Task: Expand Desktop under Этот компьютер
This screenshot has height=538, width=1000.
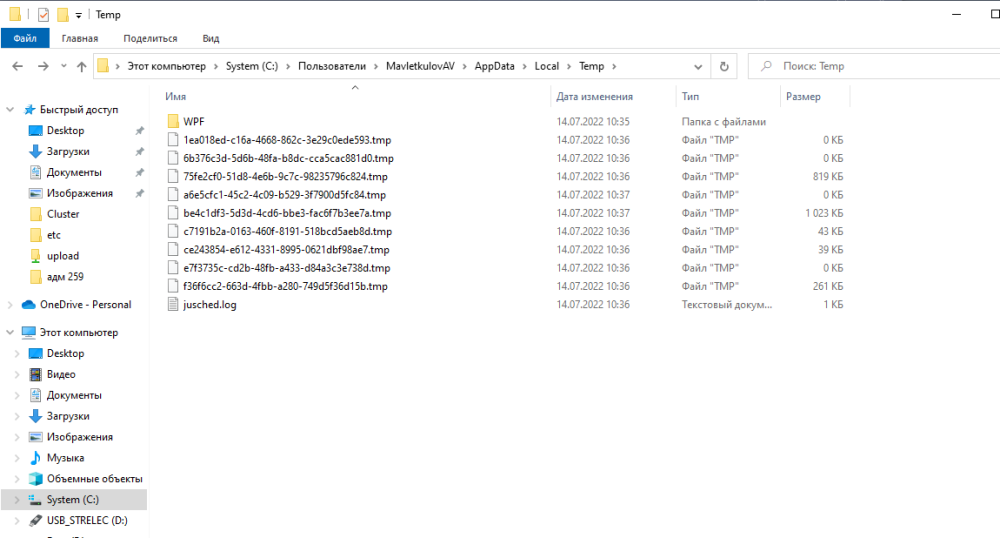Action: point(17,354)
